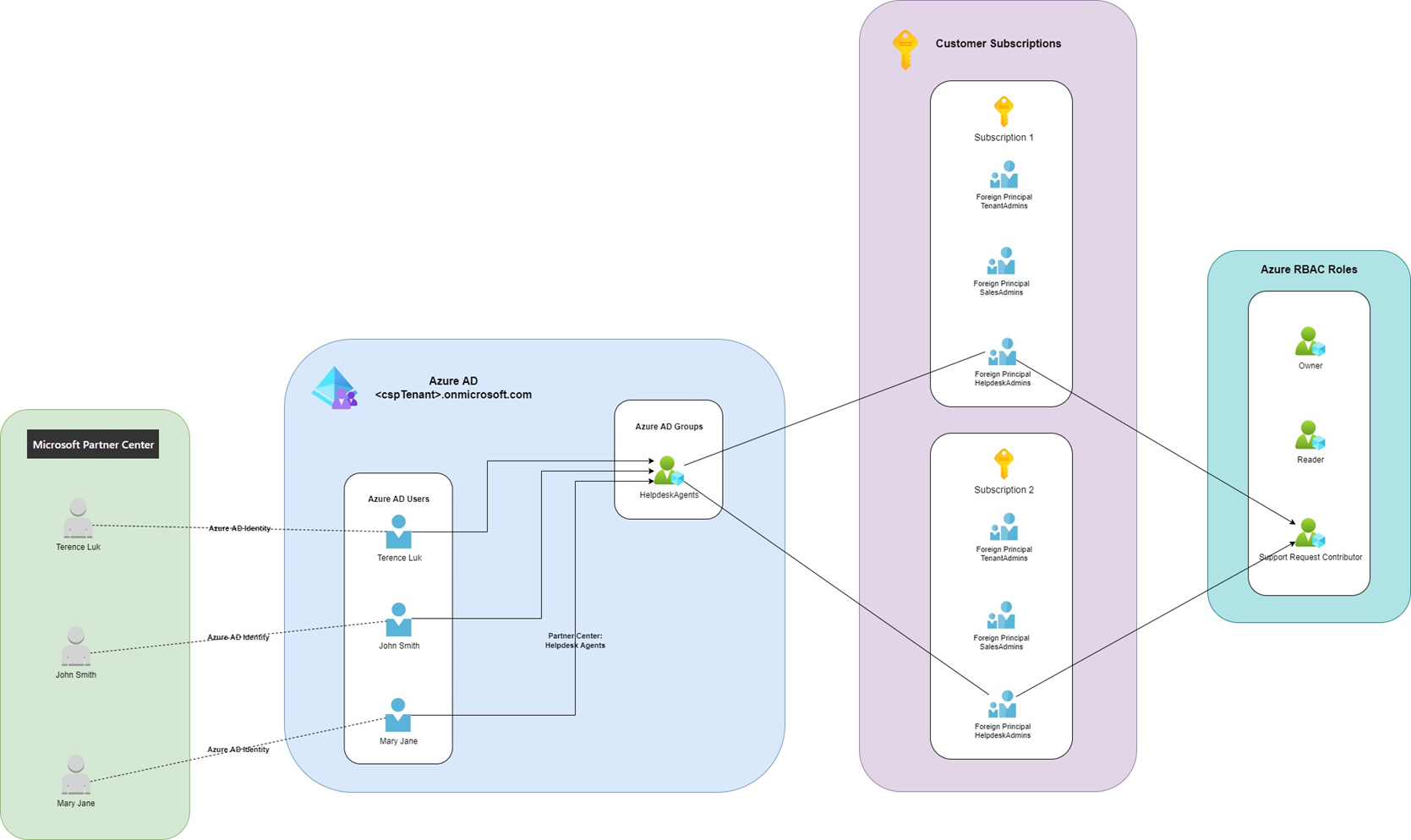Image resolution: width=1411 pixels, height=840 pixels.
Task: Select Subscription 2 Foreign Principal TenantAdmins icon
Action: [1004, 526]
